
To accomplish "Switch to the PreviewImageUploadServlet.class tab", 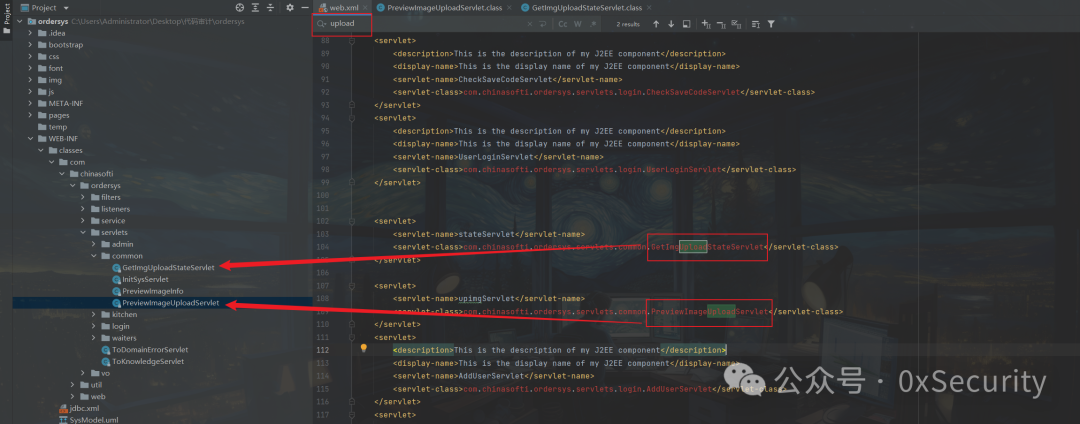I will 443,8.
